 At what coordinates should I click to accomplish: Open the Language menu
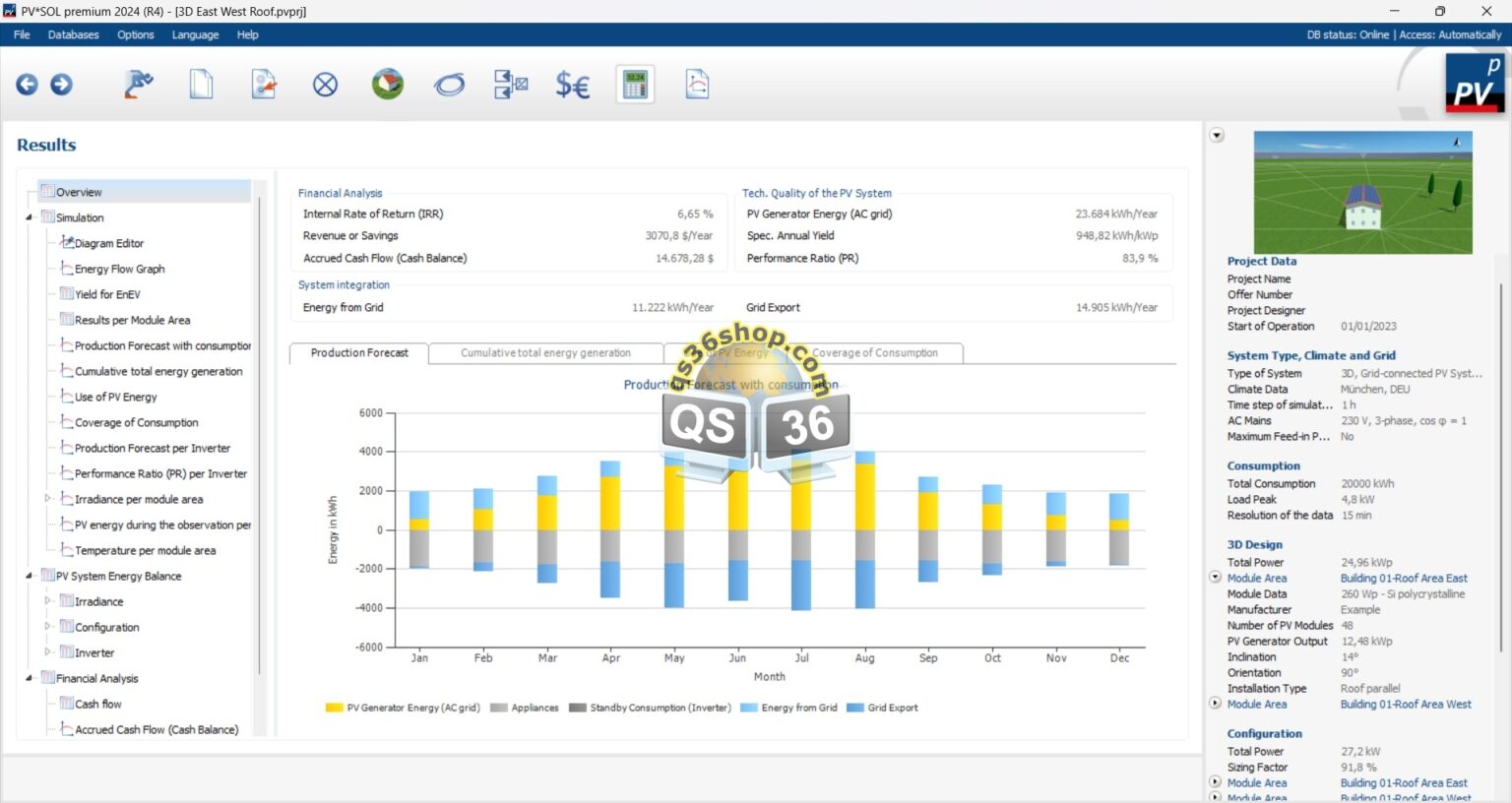coord(195,34)
